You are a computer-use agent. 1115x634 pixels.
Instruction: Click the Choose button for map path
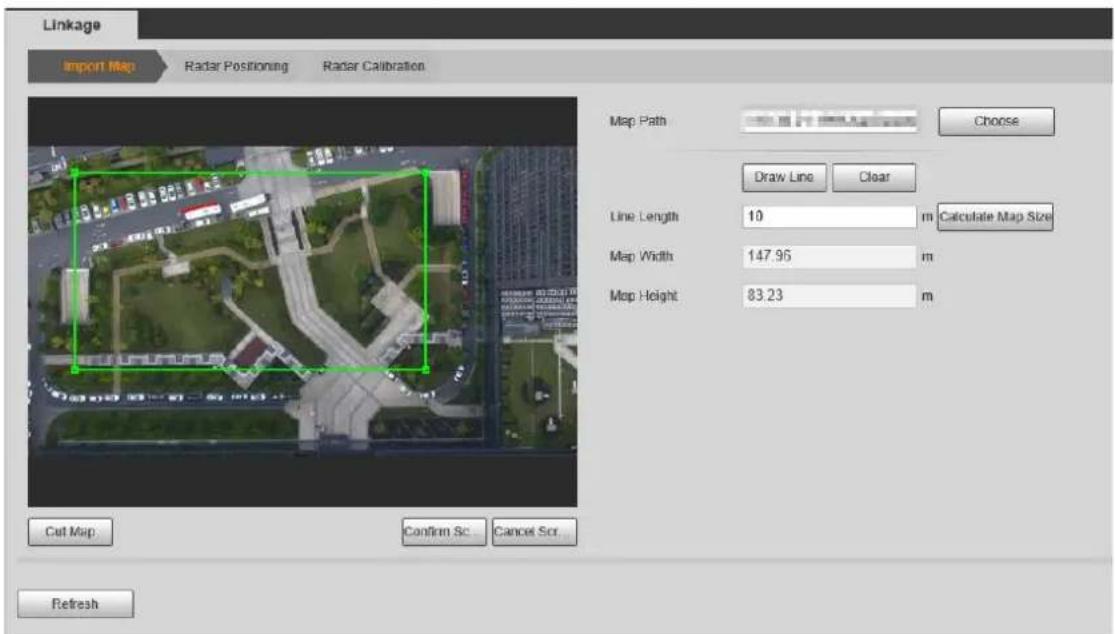996,122
